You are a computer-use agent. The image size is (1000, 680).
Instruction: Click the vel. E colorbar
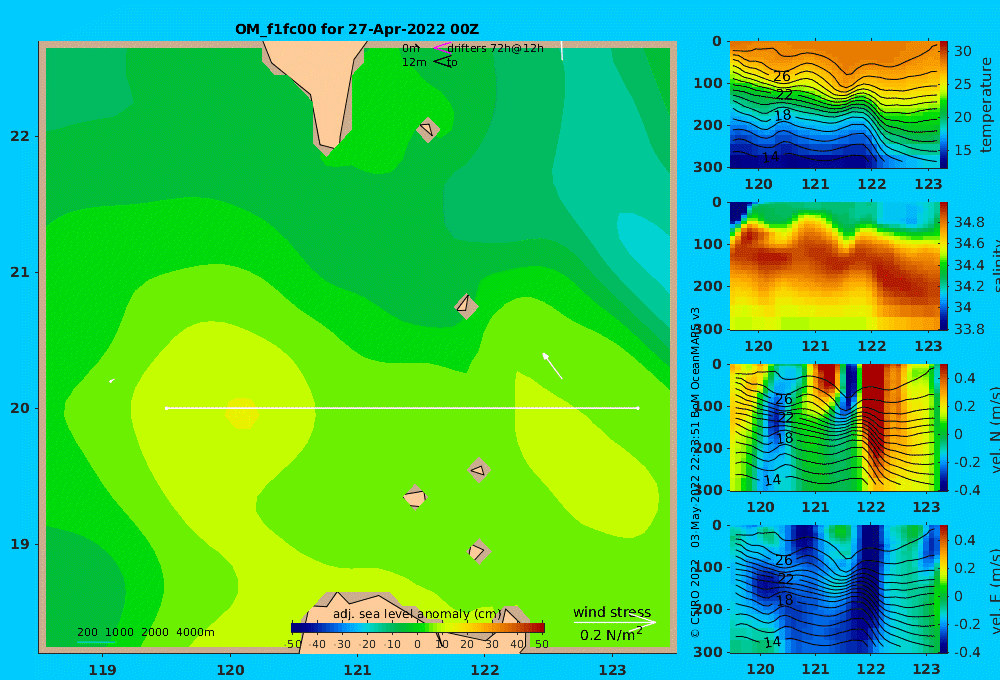(944, 589)
